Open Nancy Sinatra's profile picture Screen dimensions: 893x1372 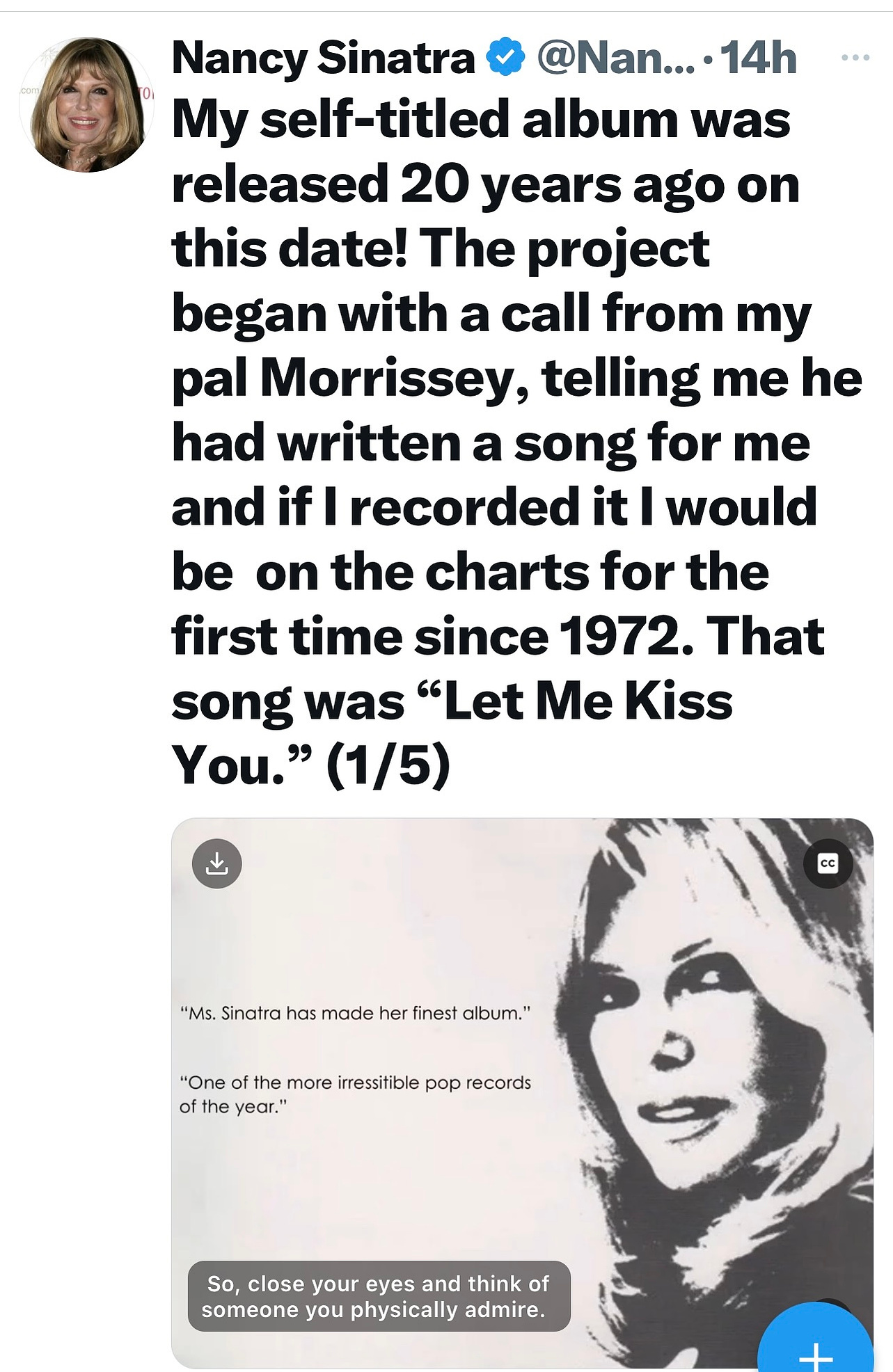[x=86, y=104]
